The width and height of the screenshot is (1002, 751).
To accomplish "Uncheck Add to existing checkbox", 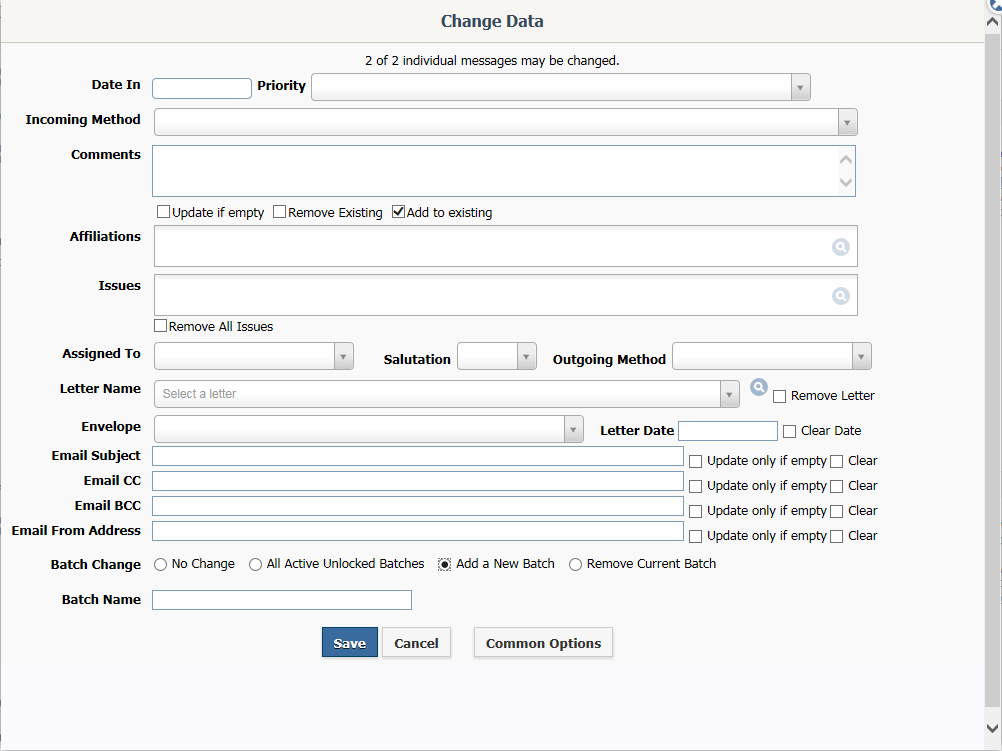I will click(x=398, y=212).
